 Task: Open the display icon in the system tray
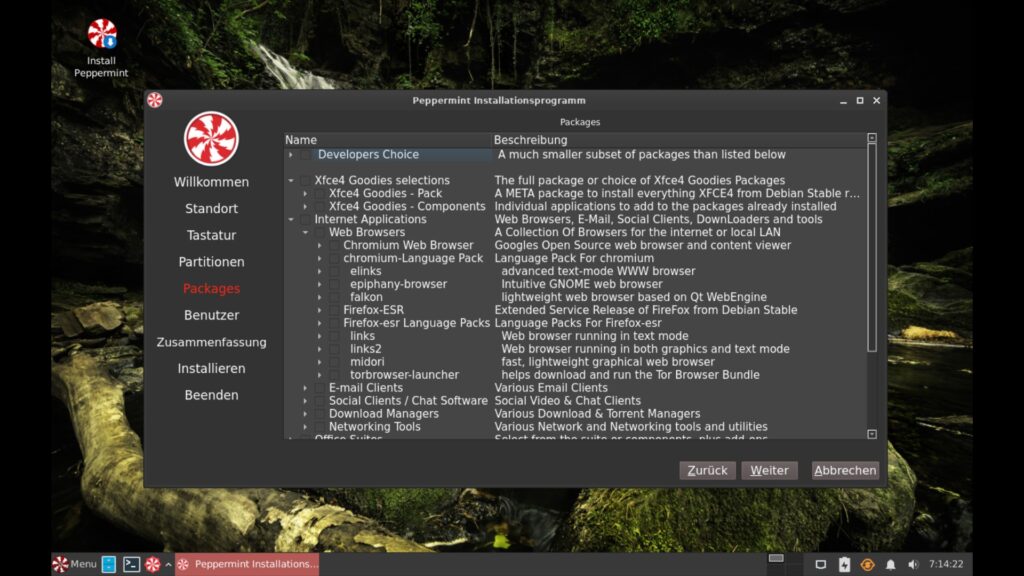pos(821,564)
